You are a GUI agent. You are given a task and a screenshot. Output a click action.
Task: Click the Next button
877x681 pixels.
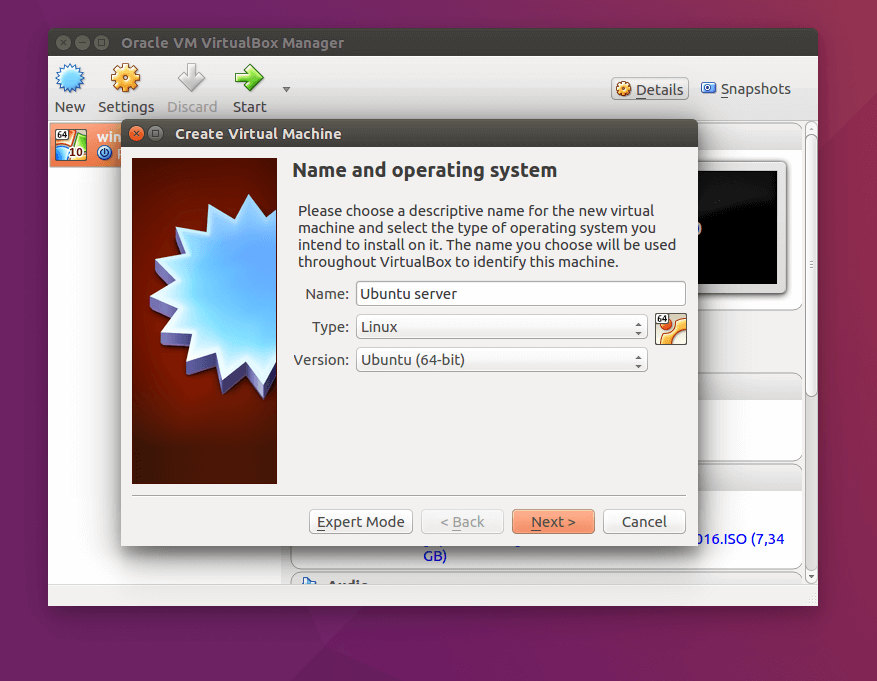point(553,522)
